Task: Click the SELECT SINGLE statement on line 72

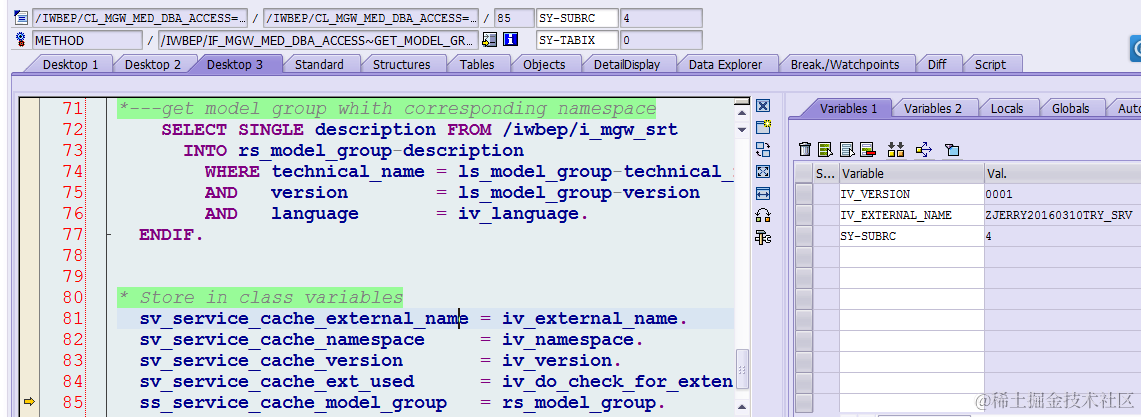Action: [x=419, y=130]
